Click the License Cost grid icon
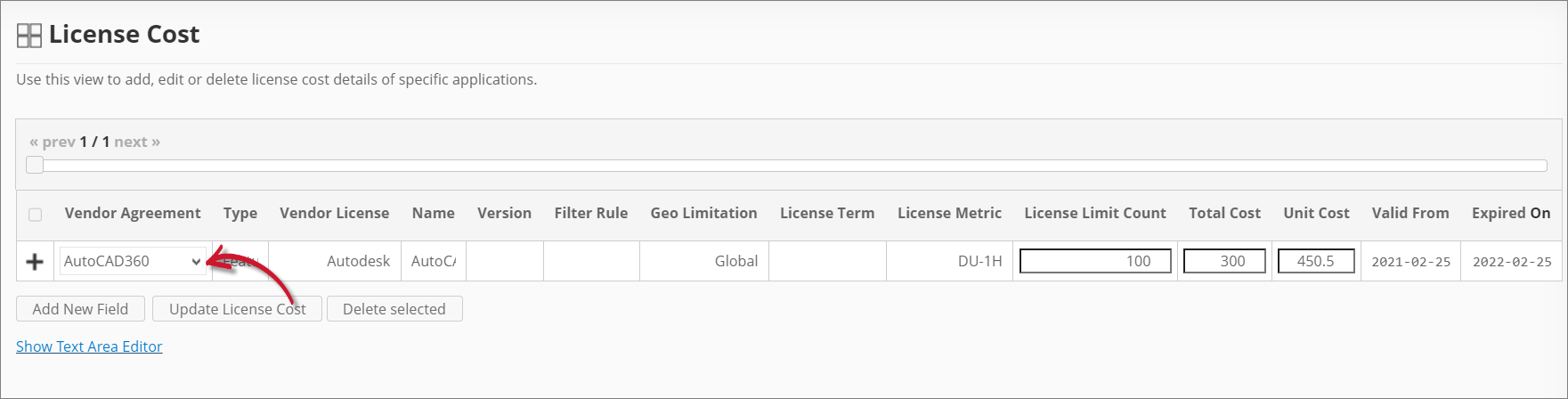Screen dimensions: 1568x399 point(29,36)
